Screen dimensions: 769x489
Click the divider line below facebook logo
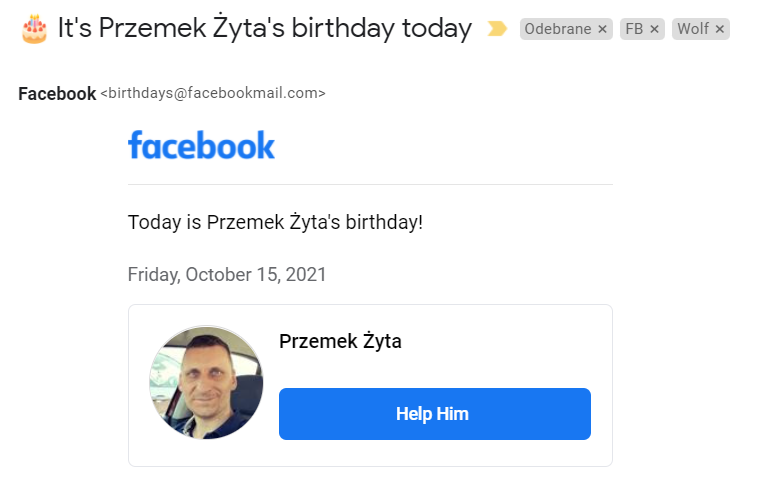point(370,185)
